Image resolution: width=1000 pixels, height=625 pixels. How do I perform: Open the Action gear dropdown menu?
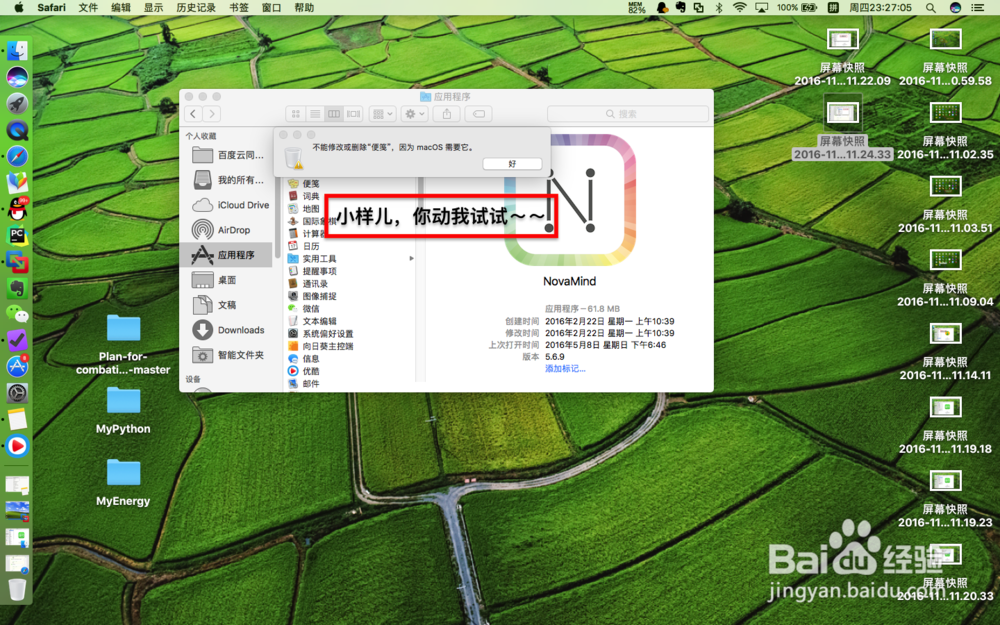point(414,114)
